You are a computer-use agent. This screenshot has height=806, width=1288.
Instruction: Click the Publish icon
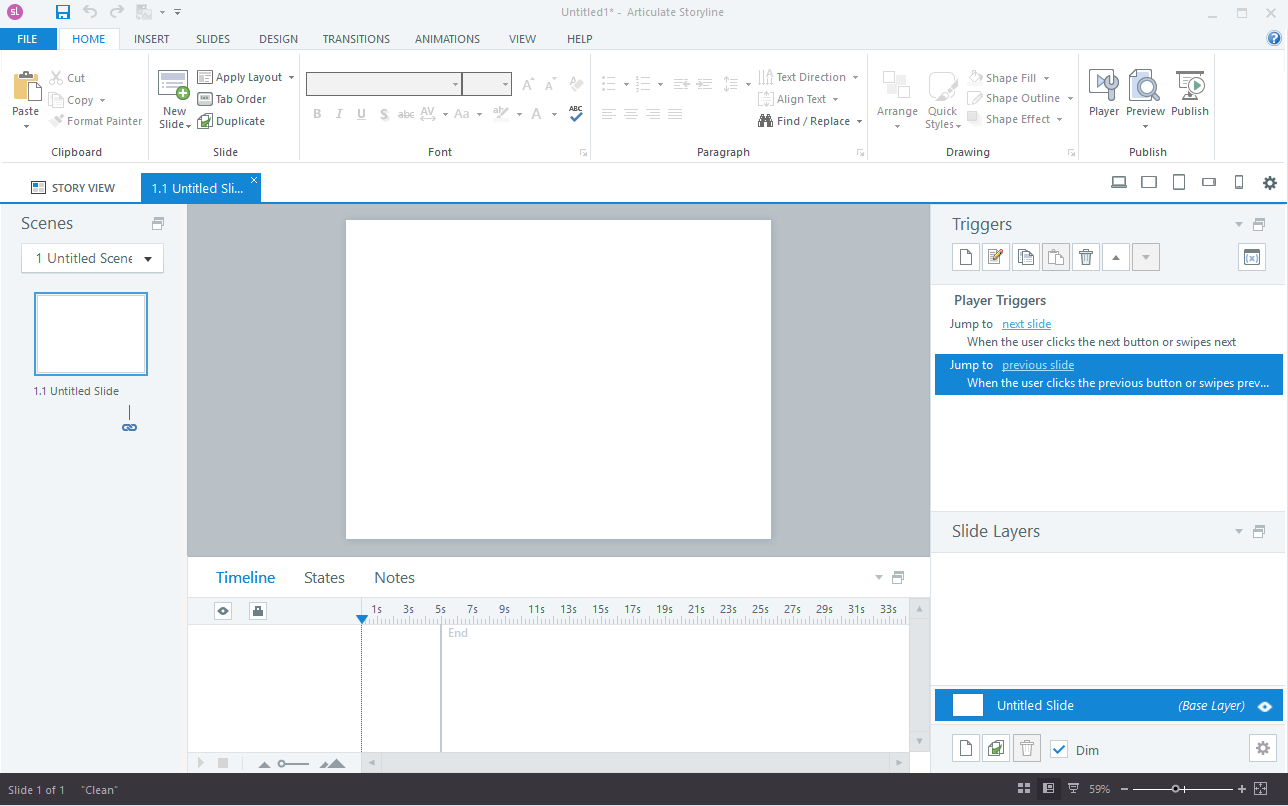coord(1190,94)
